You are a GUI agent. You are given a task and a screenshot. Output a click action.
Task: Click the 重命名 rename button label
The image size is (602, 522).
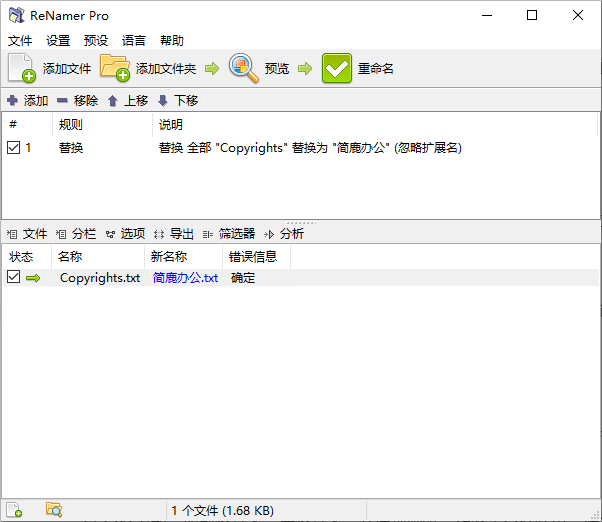tap(375, 69)
